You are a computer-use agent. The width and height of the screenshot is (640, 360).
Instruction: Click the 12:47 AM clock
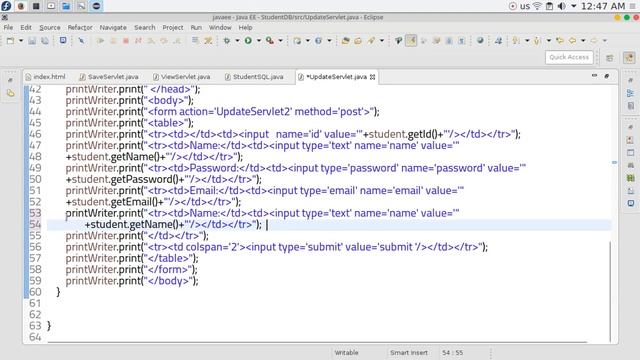click(603, 6)
